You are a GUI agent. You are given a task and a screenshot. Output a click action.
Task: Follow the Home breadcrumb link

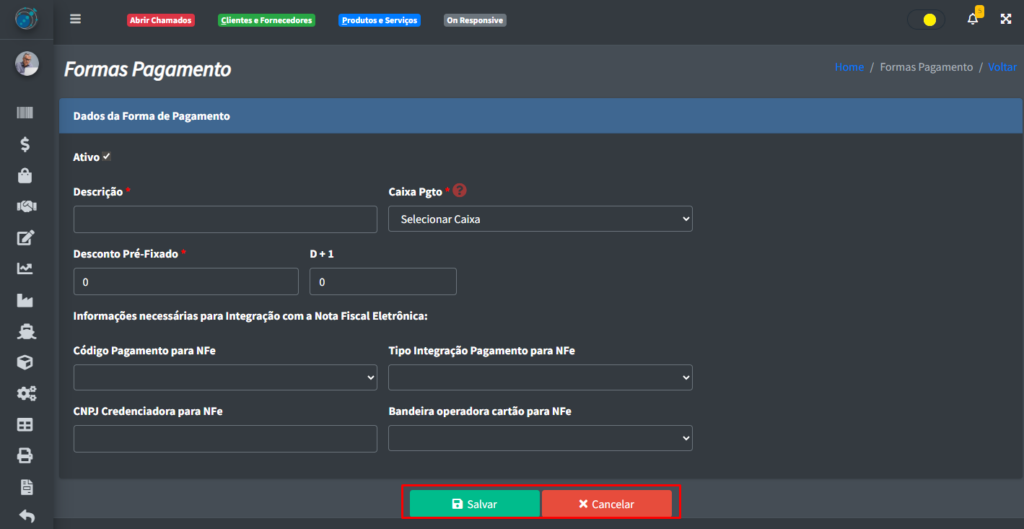[x=849, y=67]
